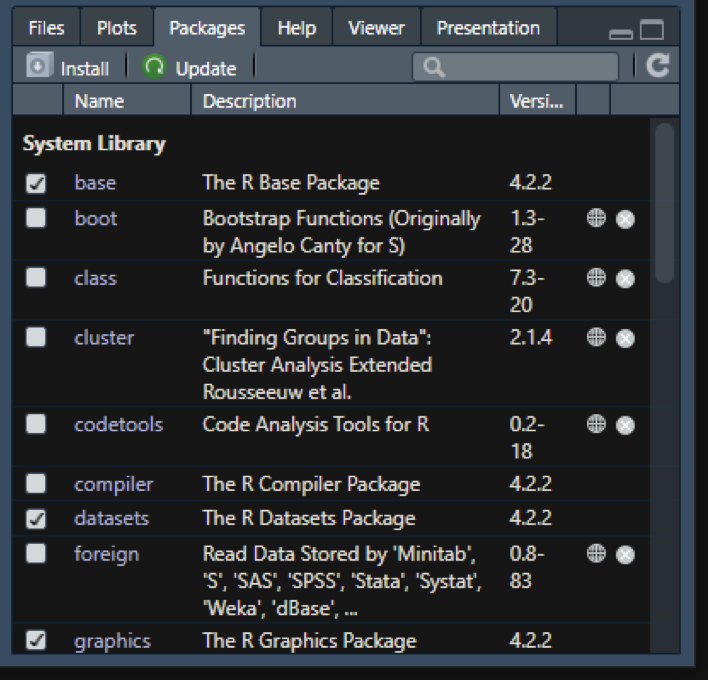The width and height of the screenshot is (708, 680).
Task: Uncheck the base package checkbox
Action: pyautogui.click(x=36, y=184)
